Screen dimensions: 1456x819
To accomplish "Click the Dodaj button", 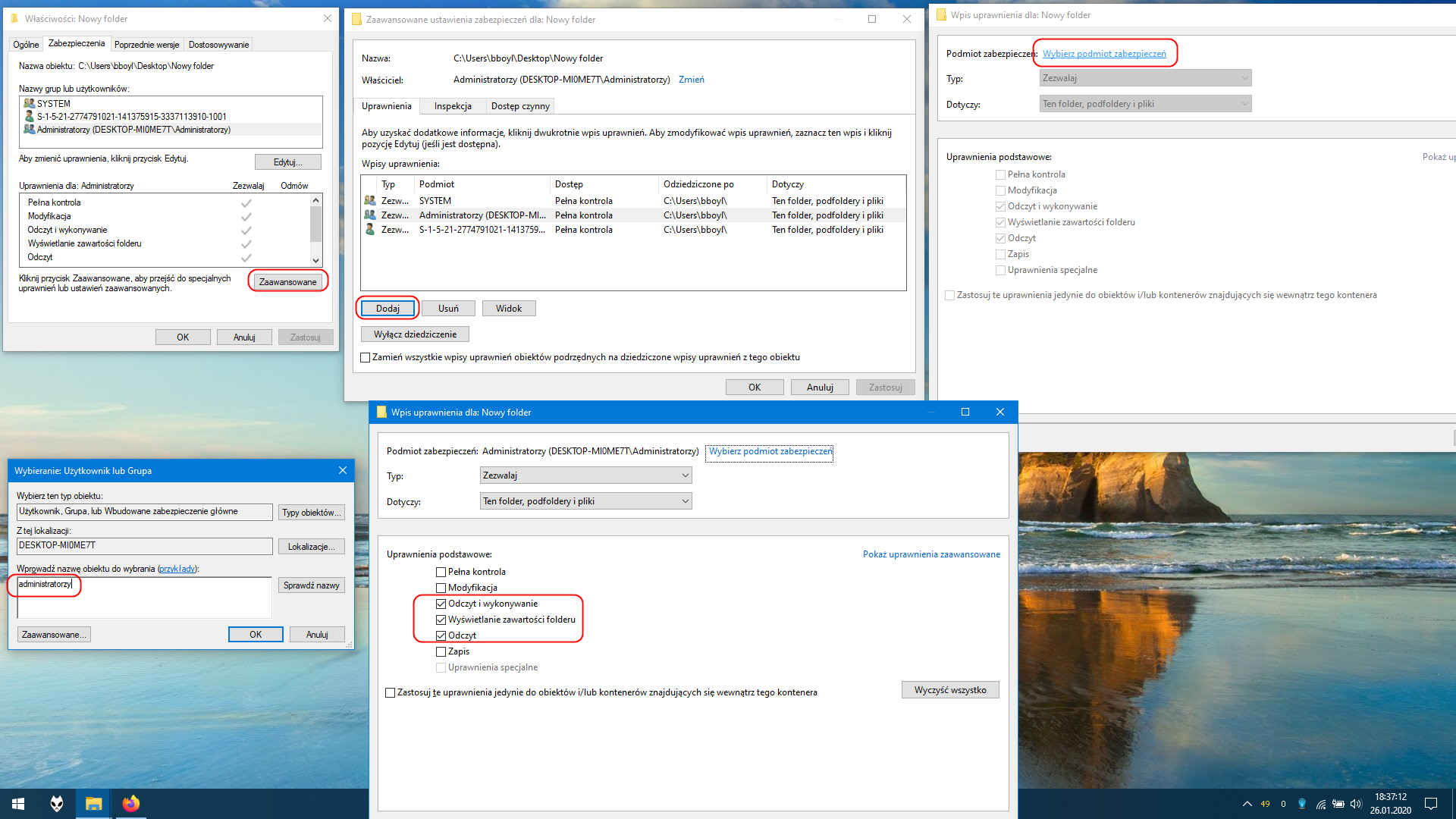I will pos(388,309).
